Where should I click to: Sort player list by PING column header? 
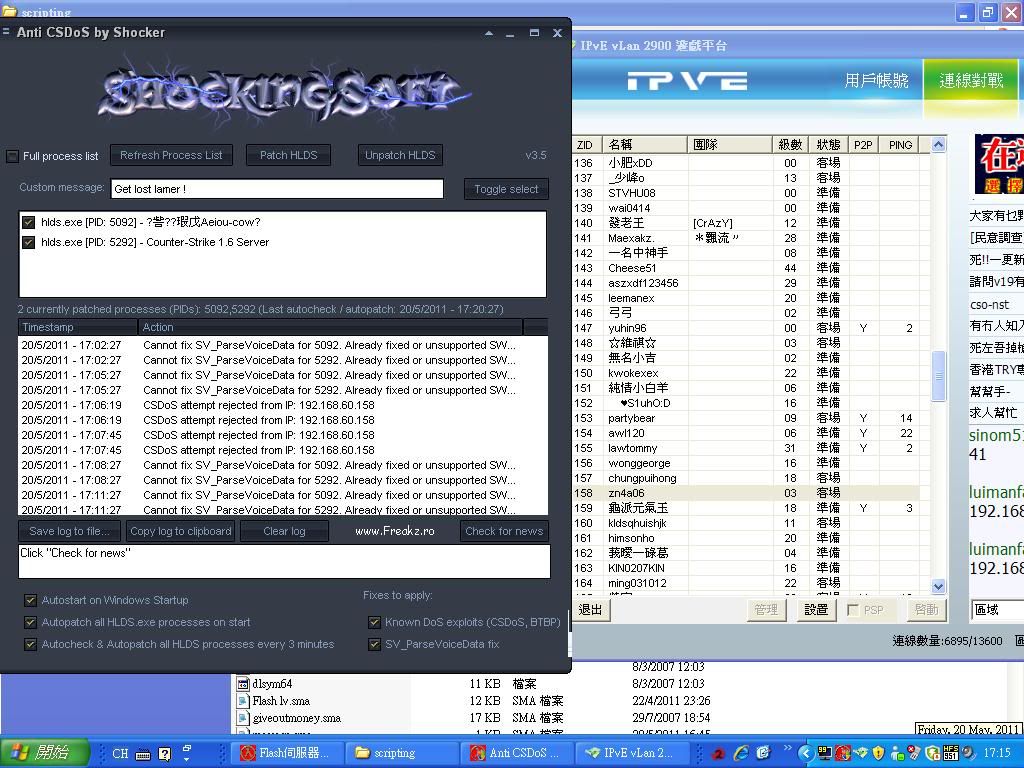pos(900,145)
